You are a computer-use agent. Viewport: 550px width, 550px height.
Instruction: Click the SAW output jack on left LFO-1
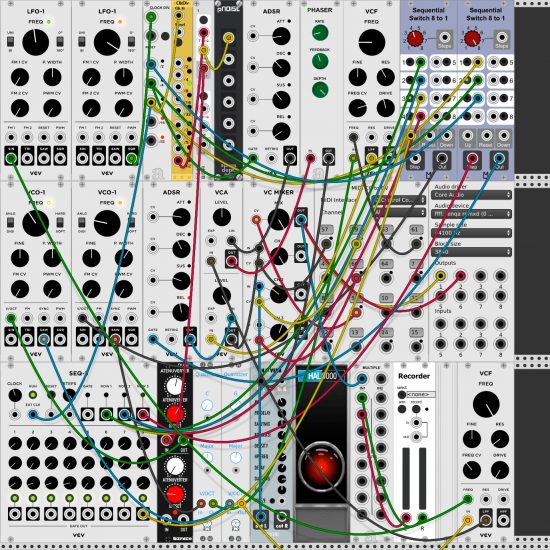pyautogui.click(x=44, y=159)
